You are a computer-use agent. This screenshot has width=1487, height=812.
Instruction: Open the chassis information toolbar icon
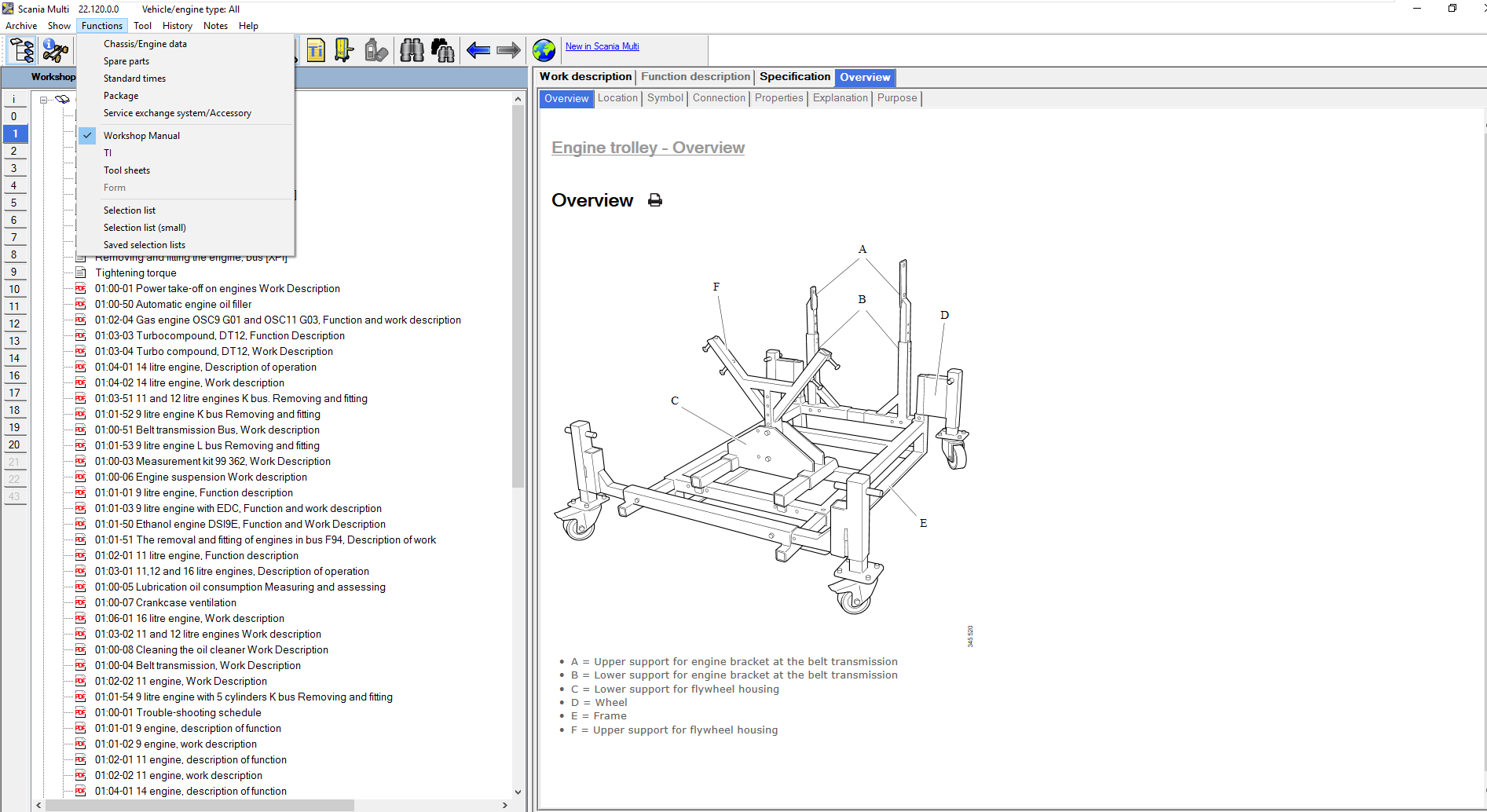[55, 50]
